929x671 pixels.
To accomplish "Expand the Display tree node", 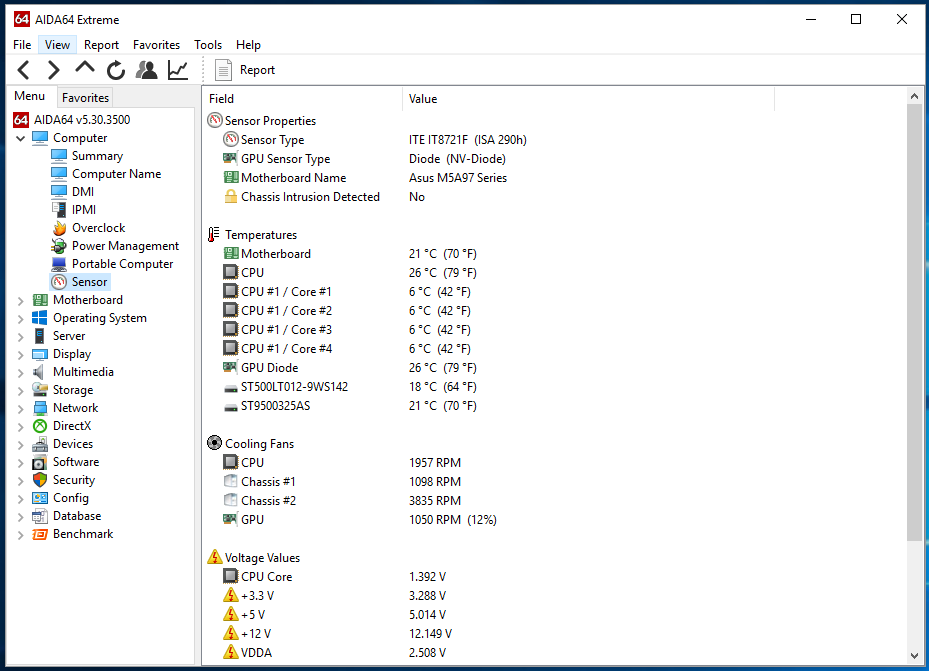I will click(x=21, y=355).
